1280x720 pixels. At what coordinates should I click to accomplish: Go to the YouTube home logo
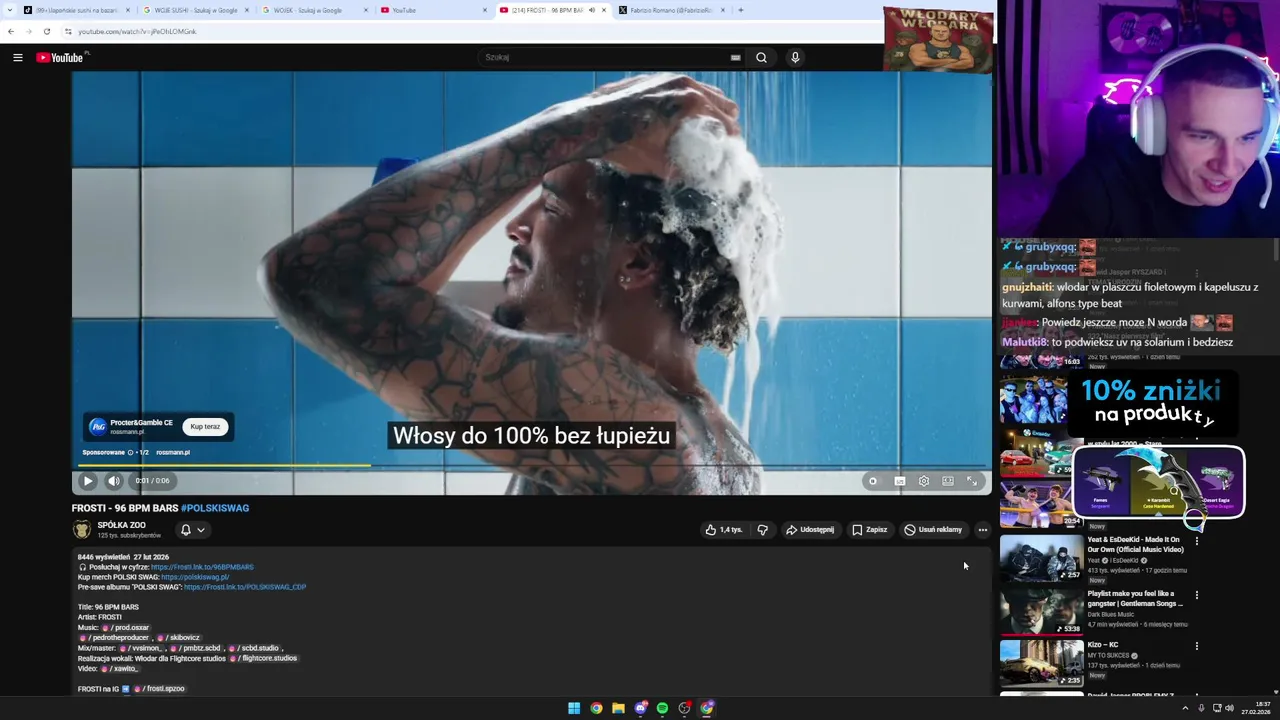pyautogui.click(x=62, y=57)
